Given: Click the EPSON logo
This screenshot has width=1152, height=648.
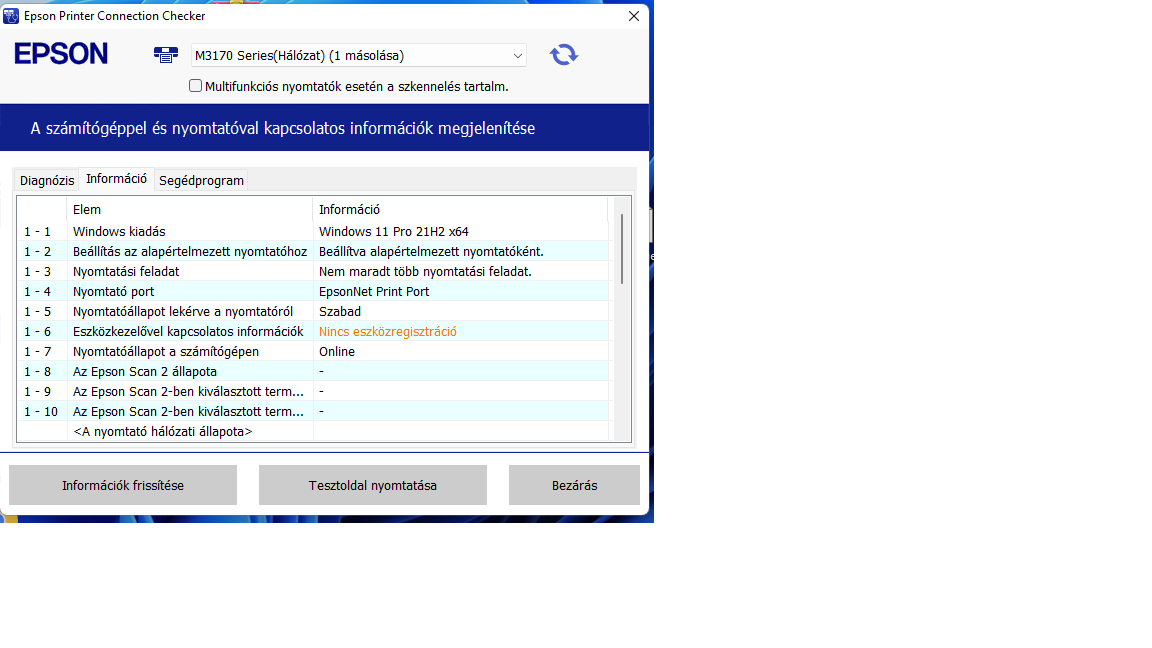Looking at the screenshot, I should 61,54.
